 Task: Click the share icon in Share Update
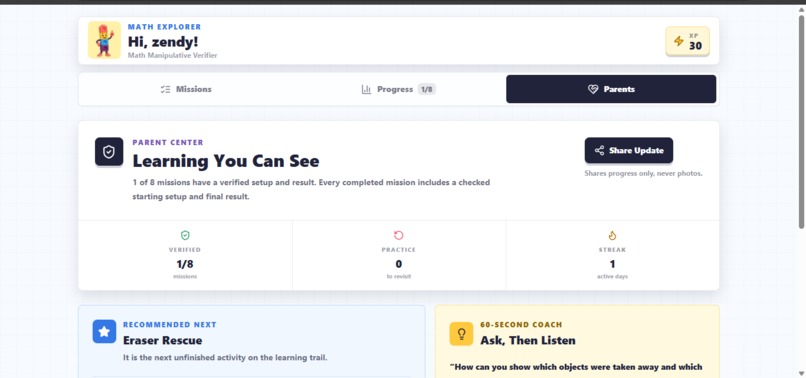[x=599, y=151]
